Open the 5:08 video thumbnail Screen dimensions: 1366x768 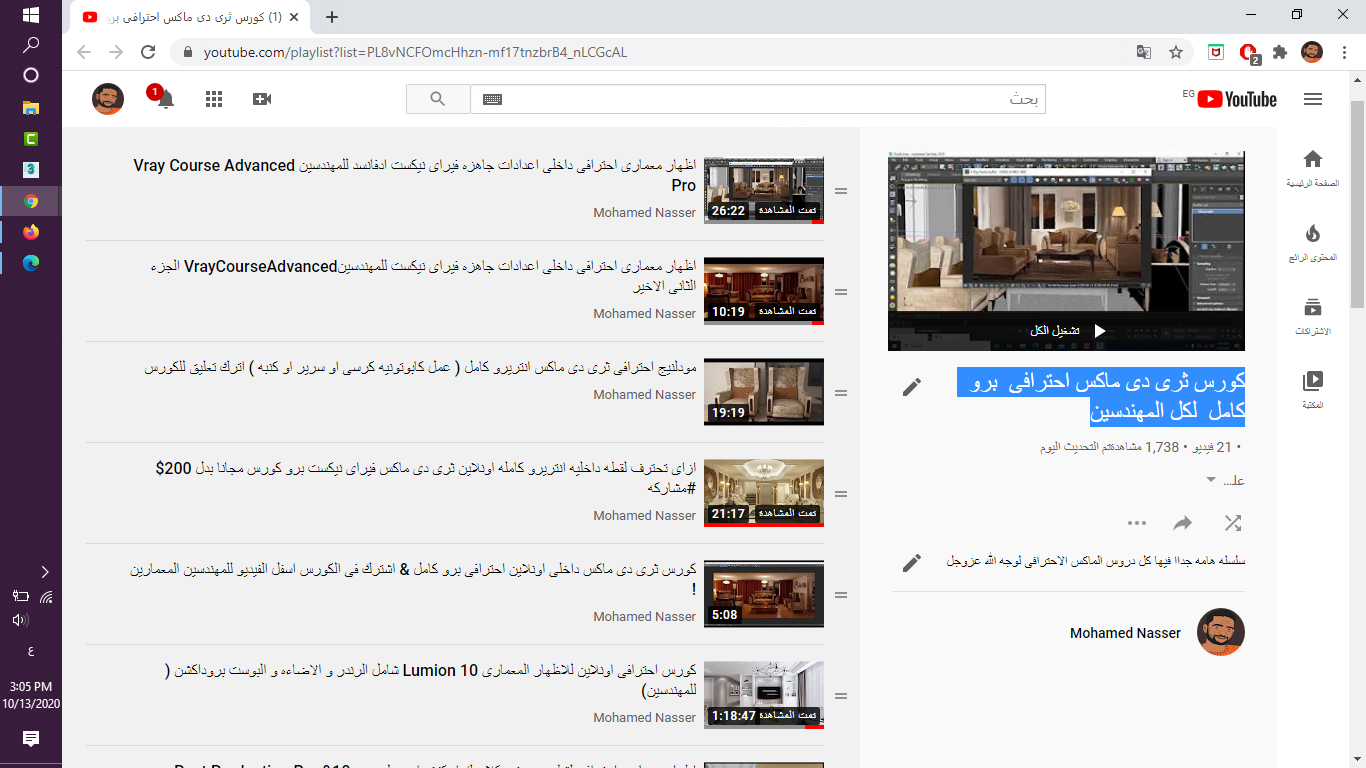pyautogui.click(x=764, y=594)
